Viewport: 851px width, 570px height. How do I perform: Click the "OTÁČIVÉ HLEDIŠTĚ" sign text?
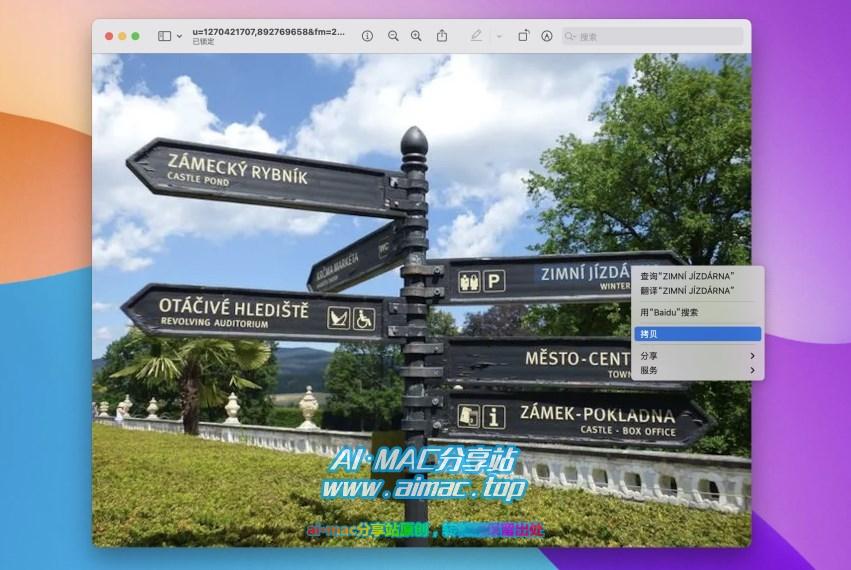[x=233, y=308]
